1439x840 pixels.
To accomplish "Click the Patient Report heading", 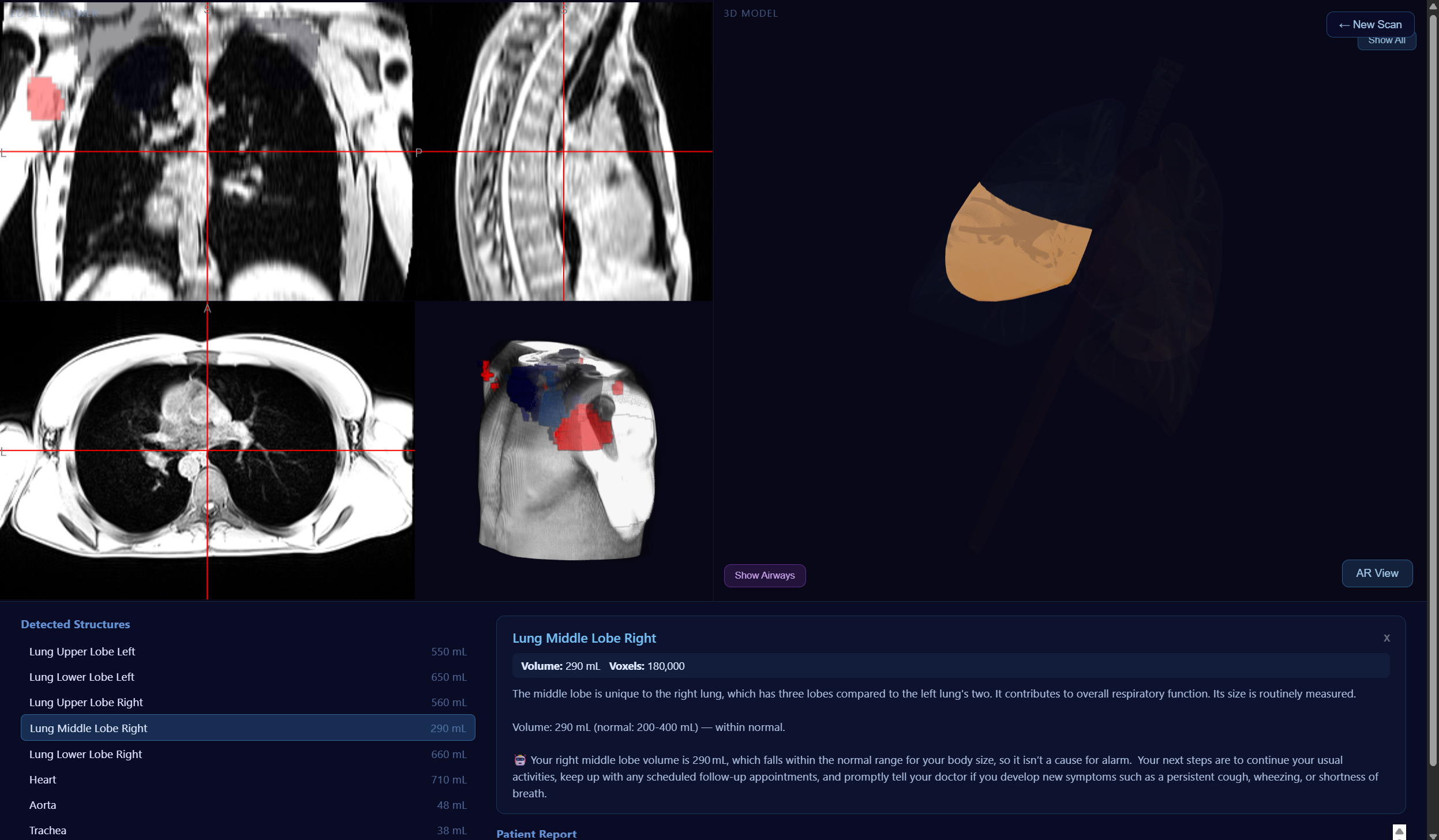I will click(x=536, y=834).
